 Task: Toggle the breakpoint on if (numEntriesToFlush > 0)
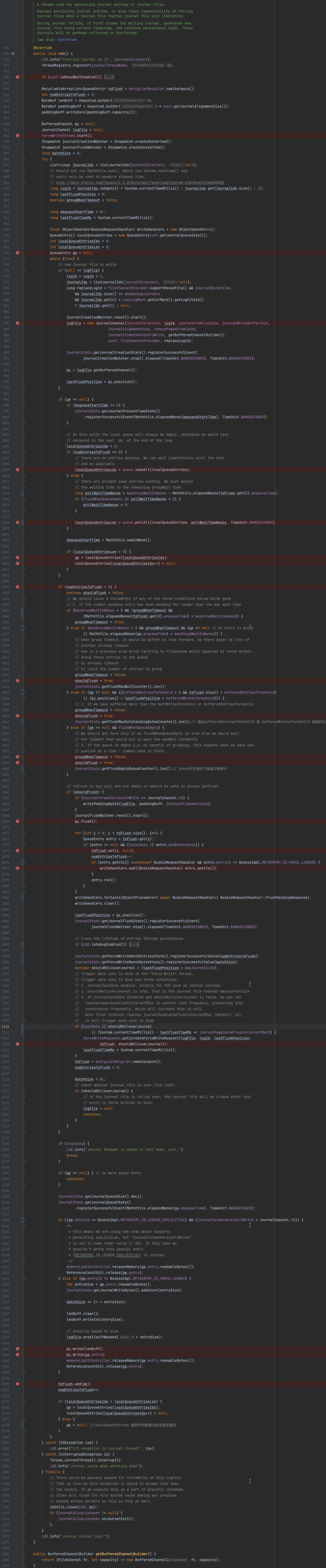(x=18, y=587)
